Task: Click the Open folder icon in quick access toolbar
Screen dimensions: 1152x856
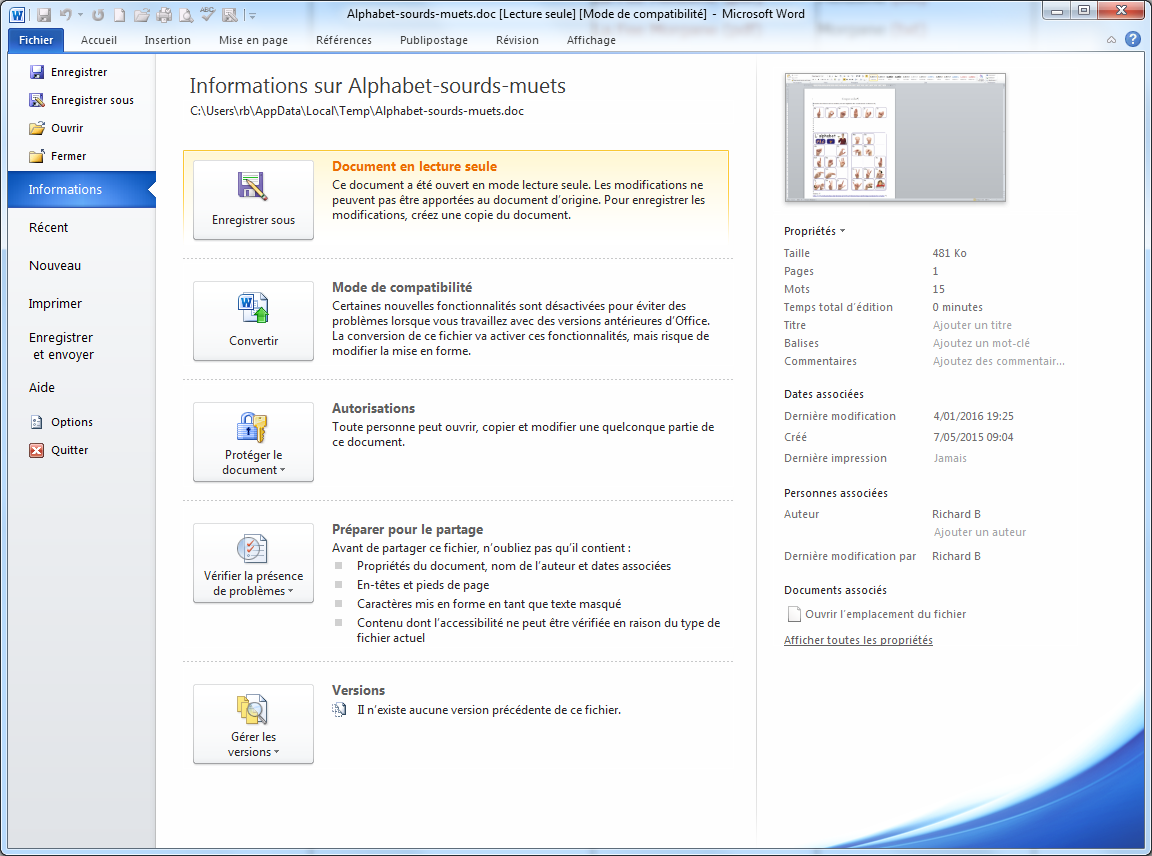Action: tap(142, 15)
